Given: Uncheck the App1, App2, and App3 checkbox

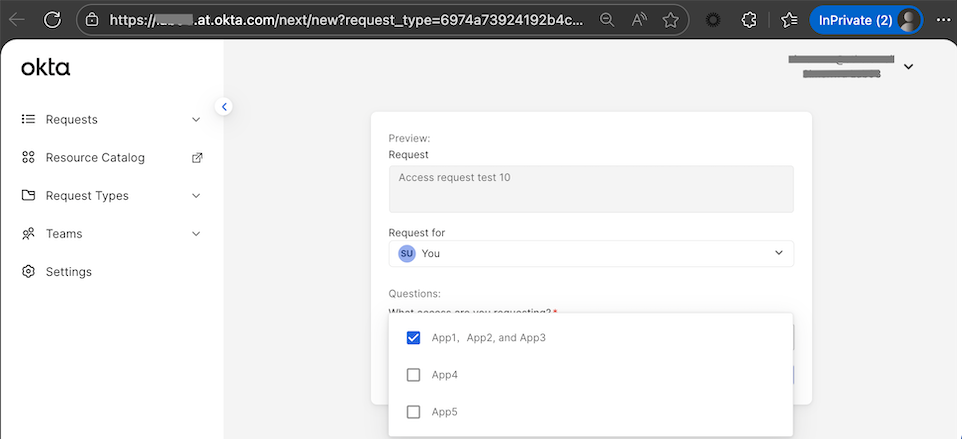Looking at the screenshot, I should 414,338.
